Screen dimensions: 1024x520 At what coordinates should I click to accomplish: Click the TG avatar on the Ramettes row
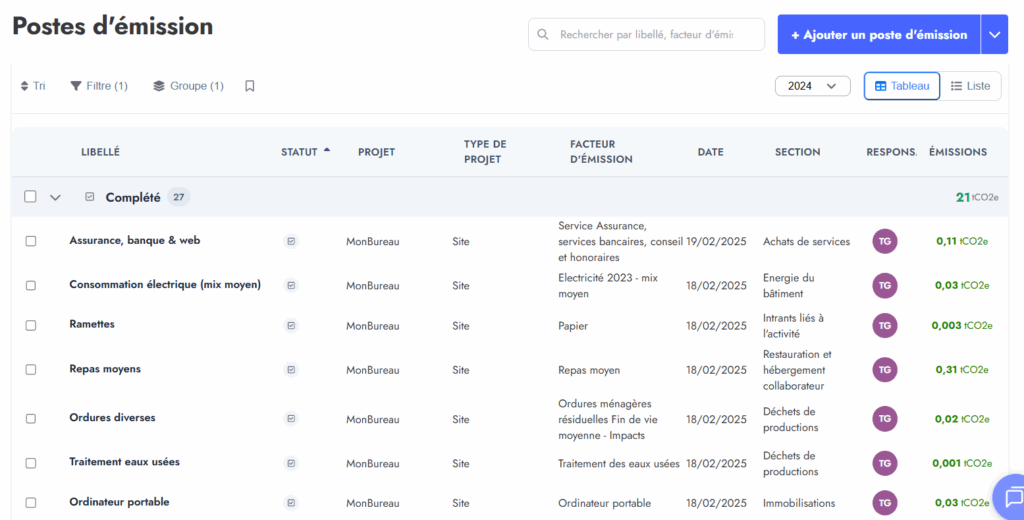point(884,325)
